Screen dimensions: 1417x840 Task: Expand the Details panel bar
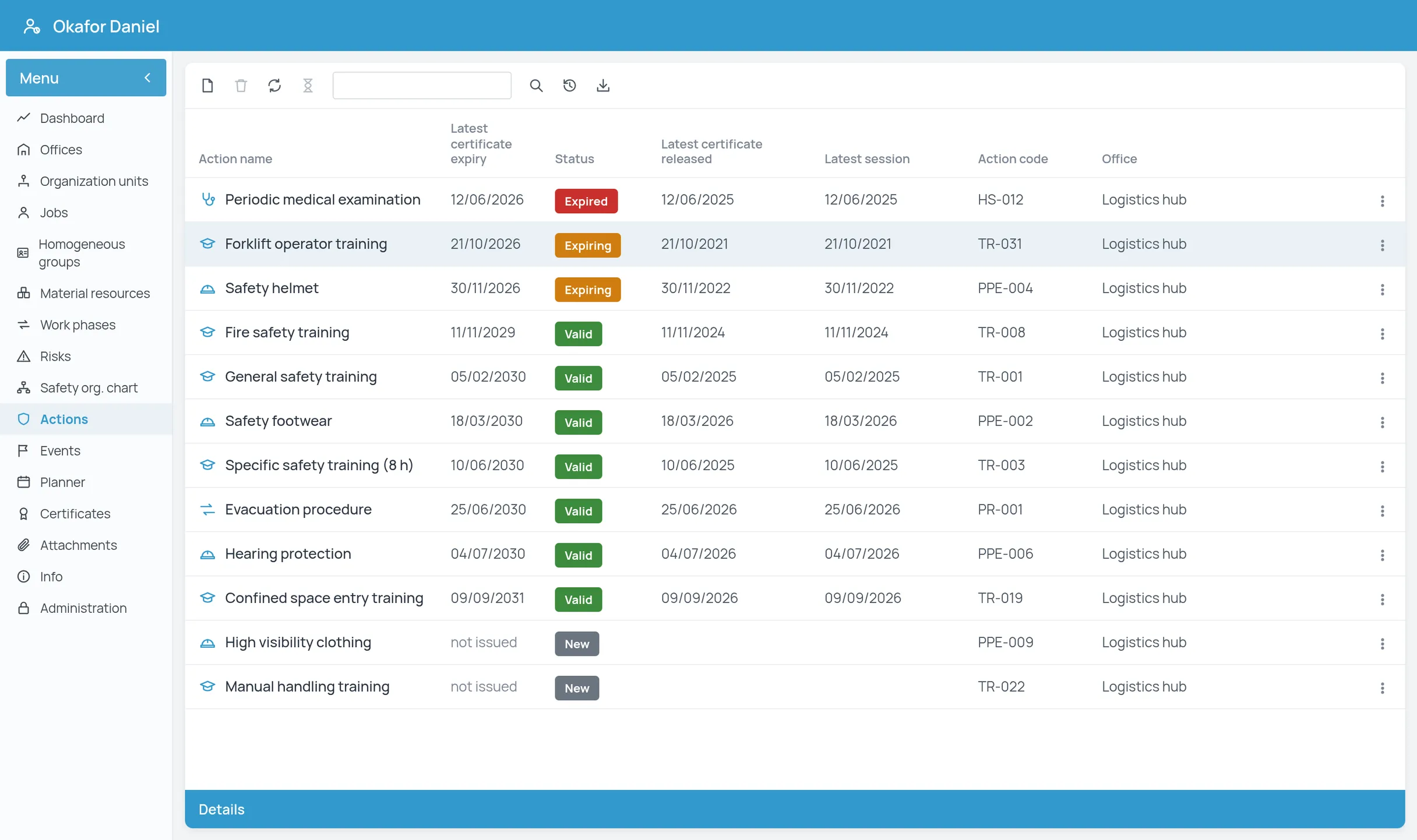795,809
